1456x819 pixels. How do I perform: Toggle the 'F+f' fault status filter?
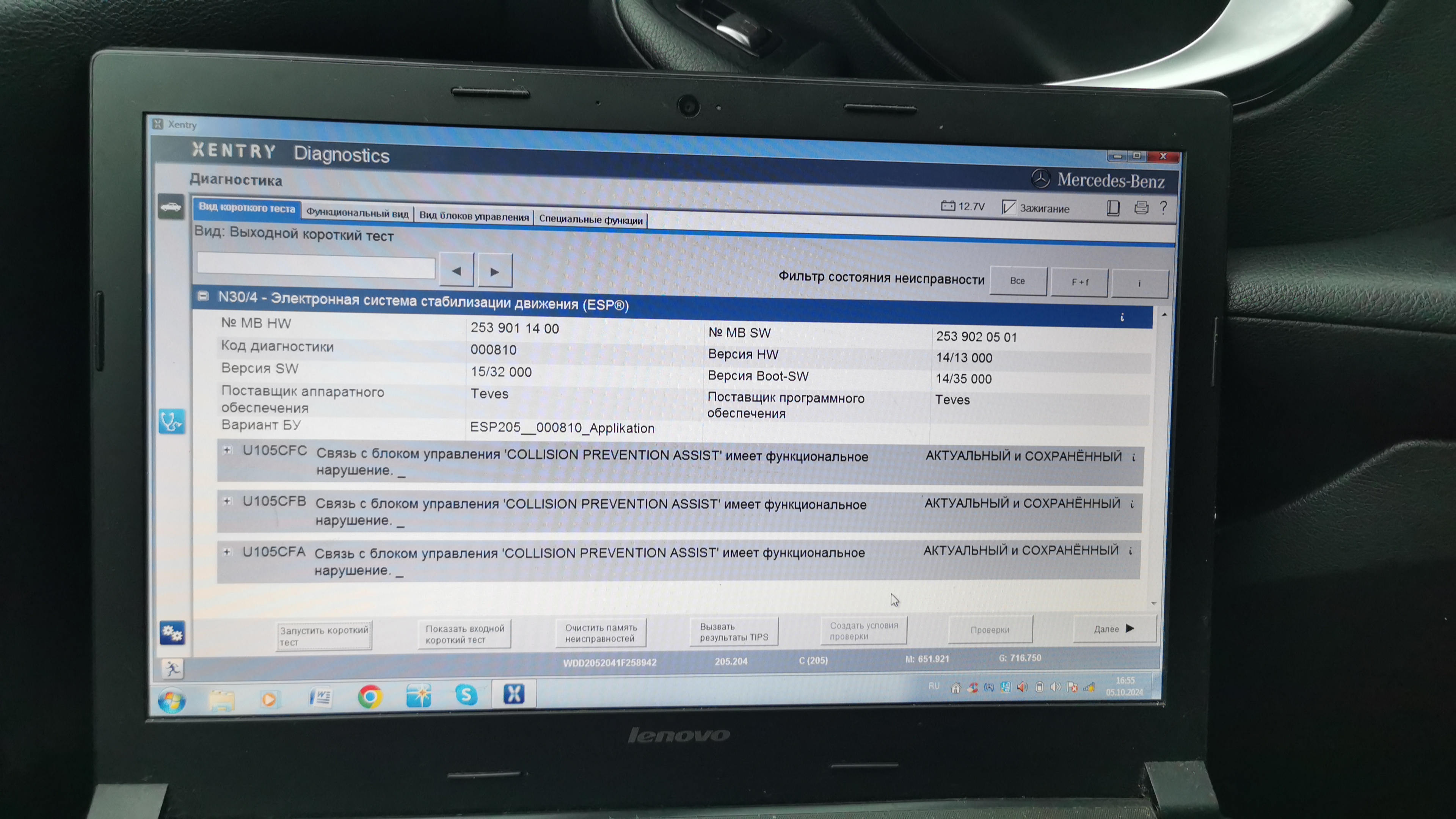(1079, 282)
